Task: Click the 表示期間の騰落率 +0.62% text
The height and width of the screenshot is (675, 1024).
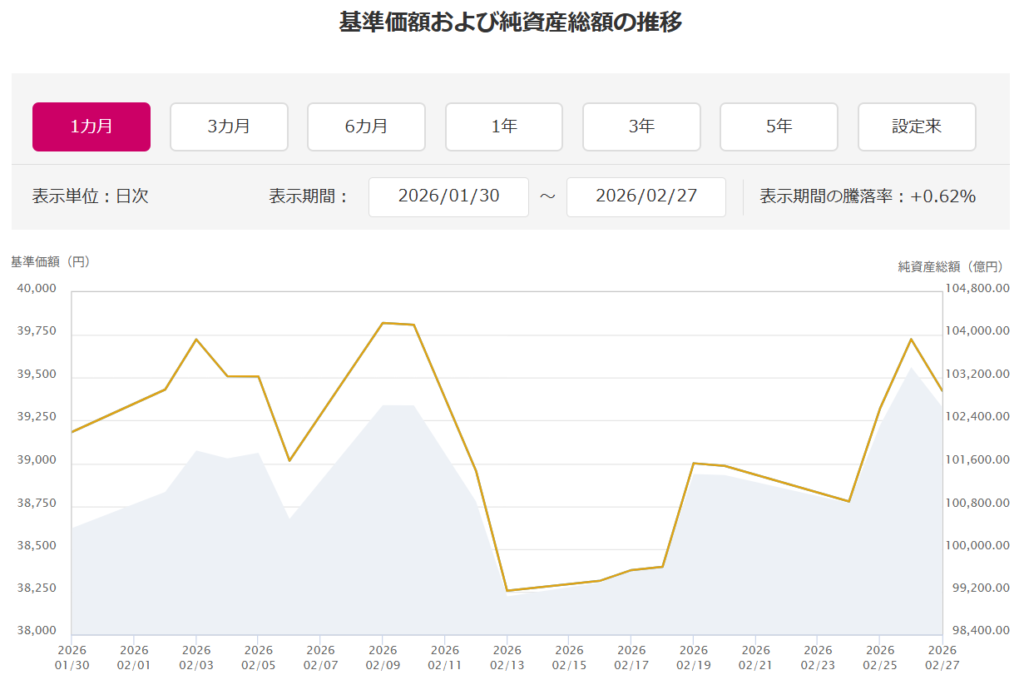Action: [867, 196]
